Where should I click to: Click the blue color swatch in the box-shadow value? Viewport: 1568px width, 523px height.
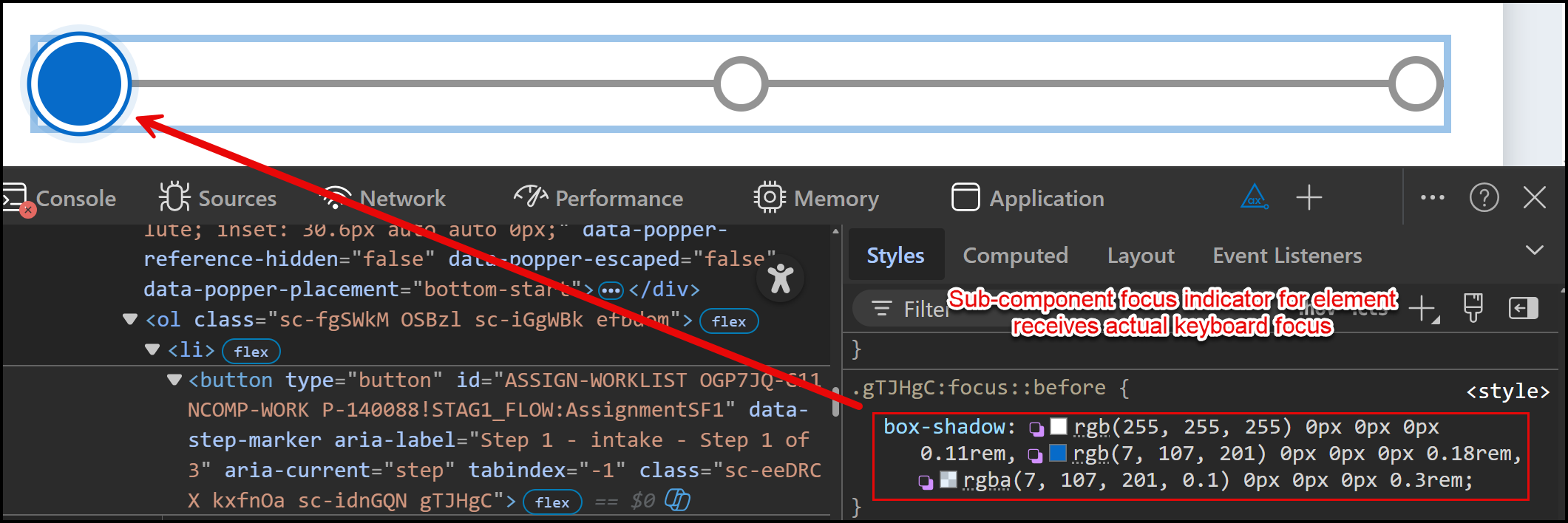[x=1058, y=453]
